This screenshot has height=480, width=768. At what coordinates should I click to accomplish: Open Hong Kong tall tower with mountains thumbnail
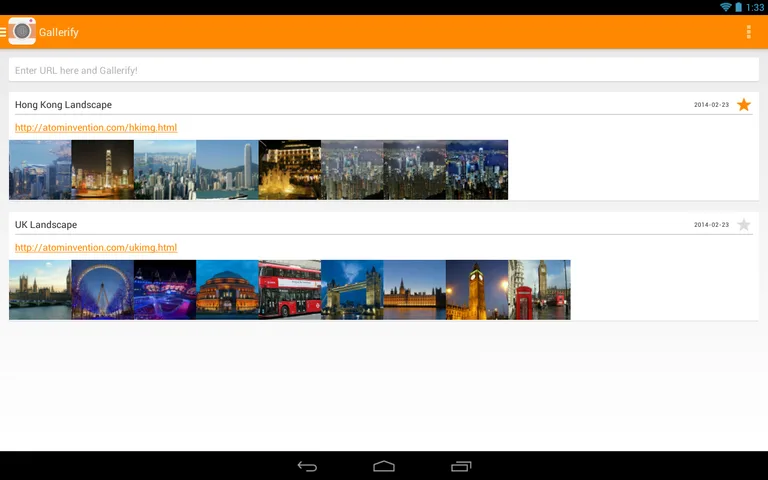click(x=227, y=169)
